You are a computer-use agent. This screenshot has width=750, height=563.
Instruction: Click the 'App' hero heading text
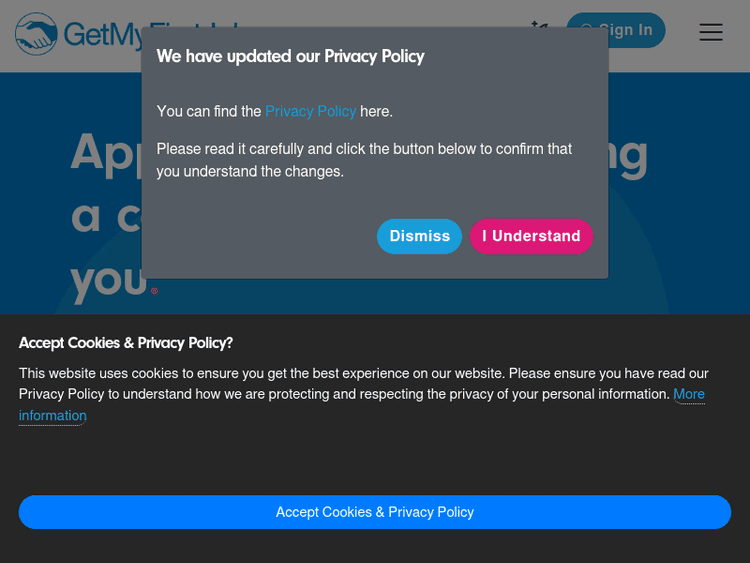(x=104, y=152)
